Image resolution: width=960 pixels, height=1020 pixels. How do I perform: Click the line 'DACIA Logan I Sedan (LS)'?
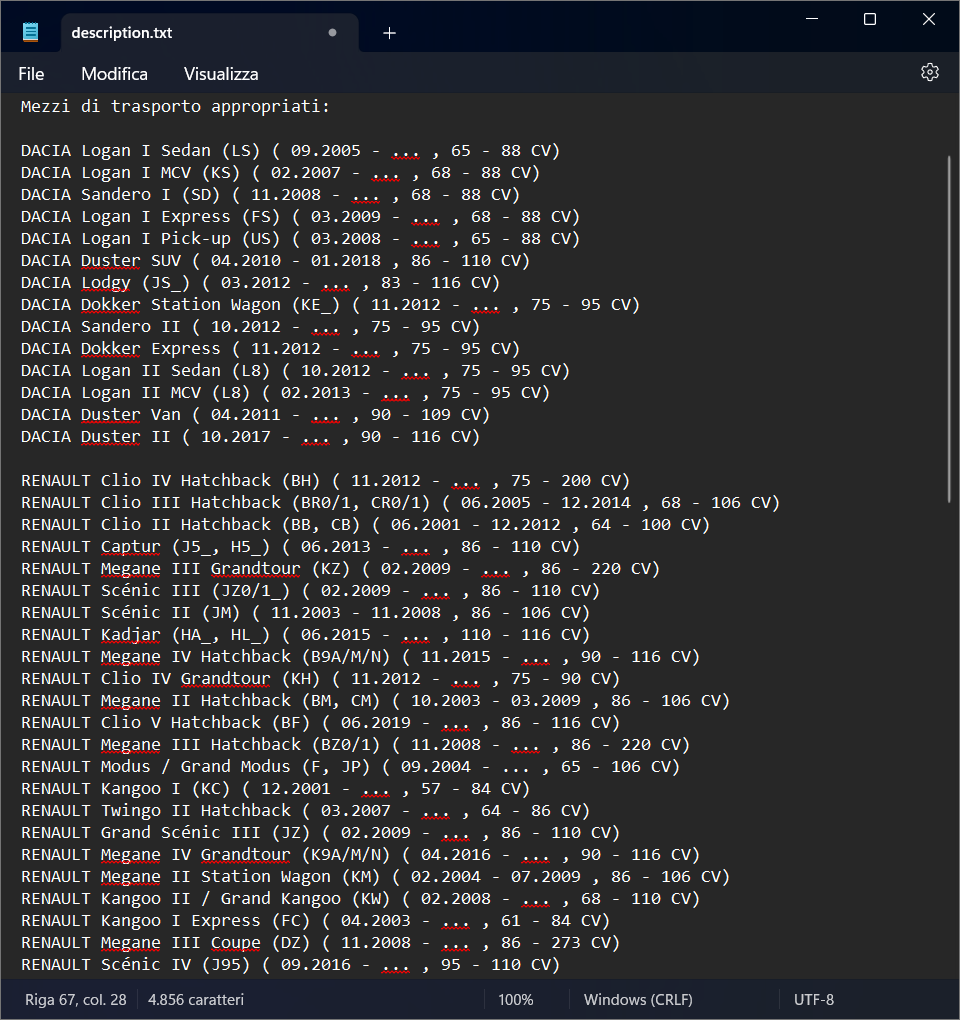click(x=291, y=150)
